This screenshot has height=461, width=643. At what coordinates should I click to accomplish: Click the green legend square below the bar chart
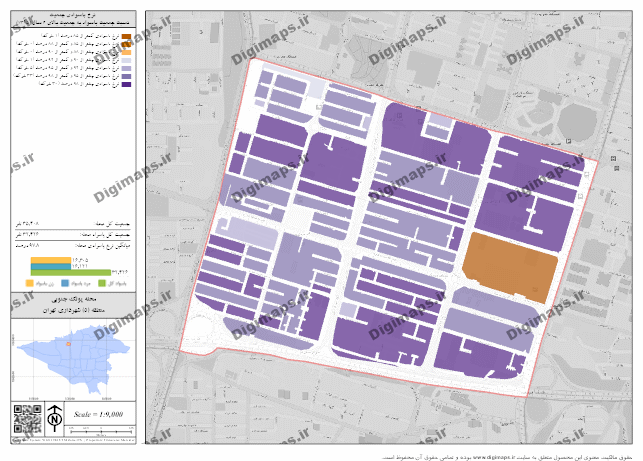[102, 285]
